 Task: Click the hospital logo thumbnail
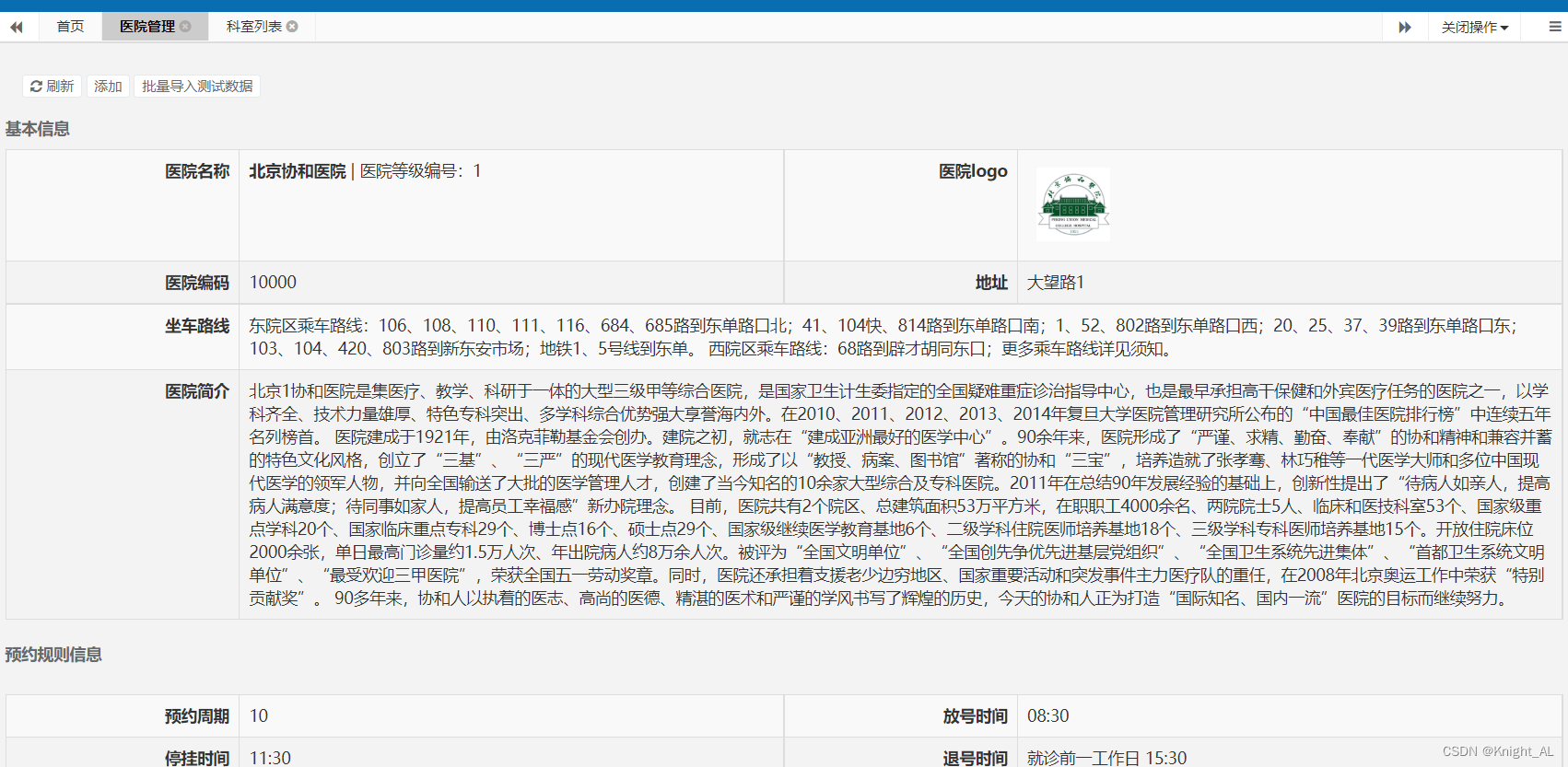pos(1073,204)
